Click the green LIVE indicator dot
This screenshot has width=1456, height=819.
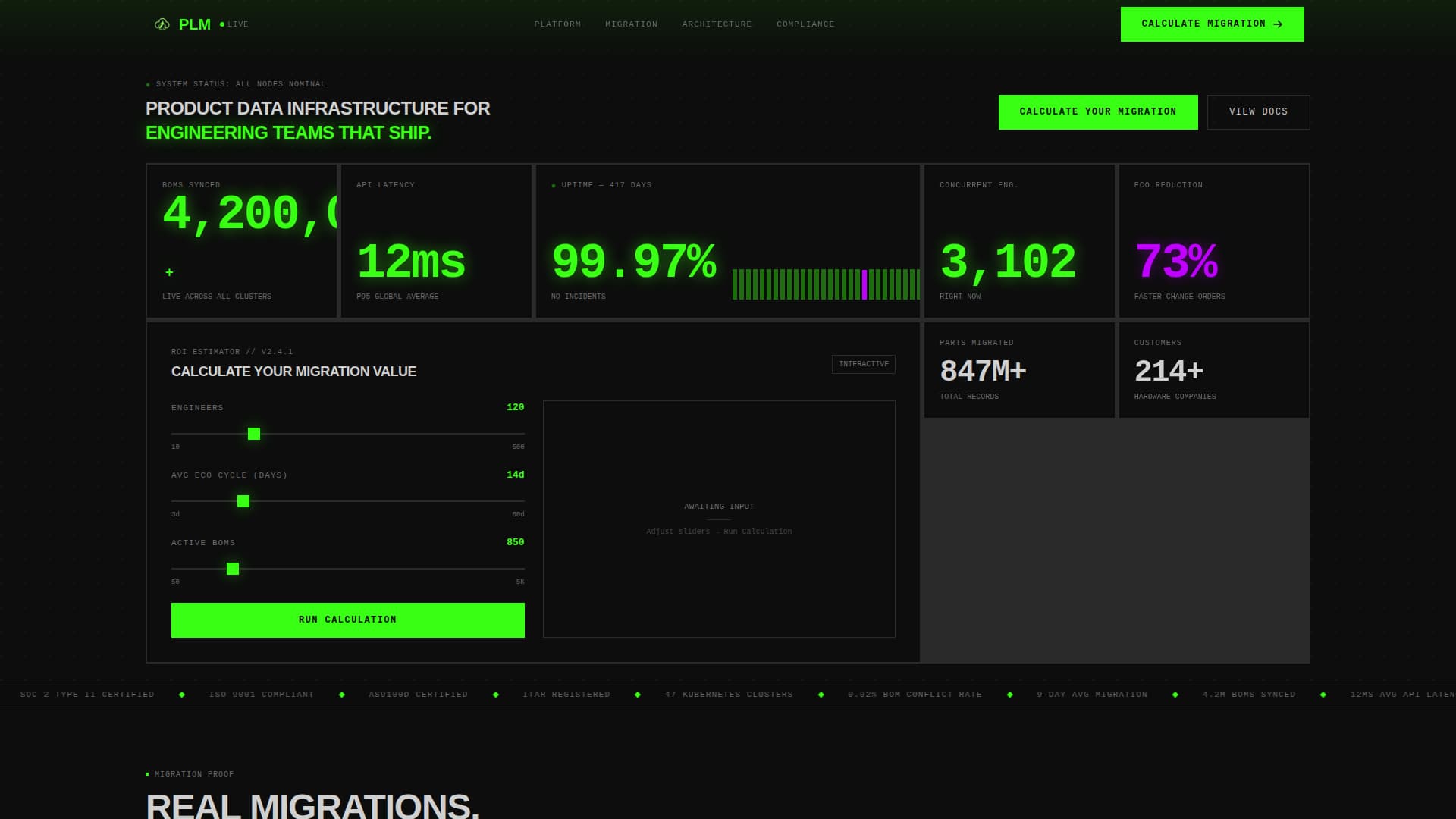[x=221, y=24]
